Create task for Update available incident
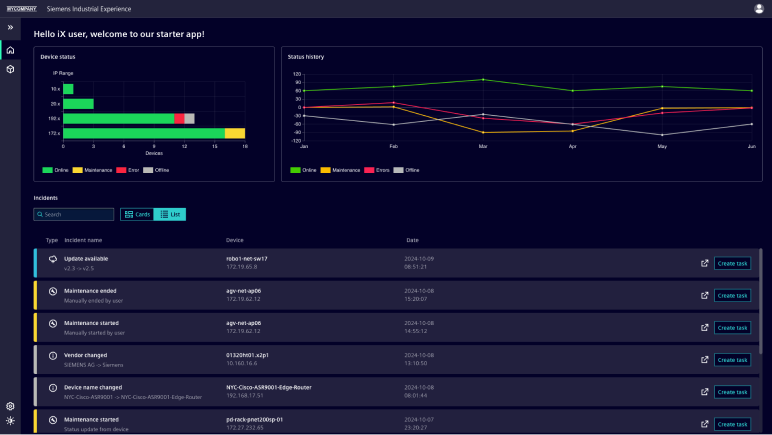772x435 pixels. (732, 263)
